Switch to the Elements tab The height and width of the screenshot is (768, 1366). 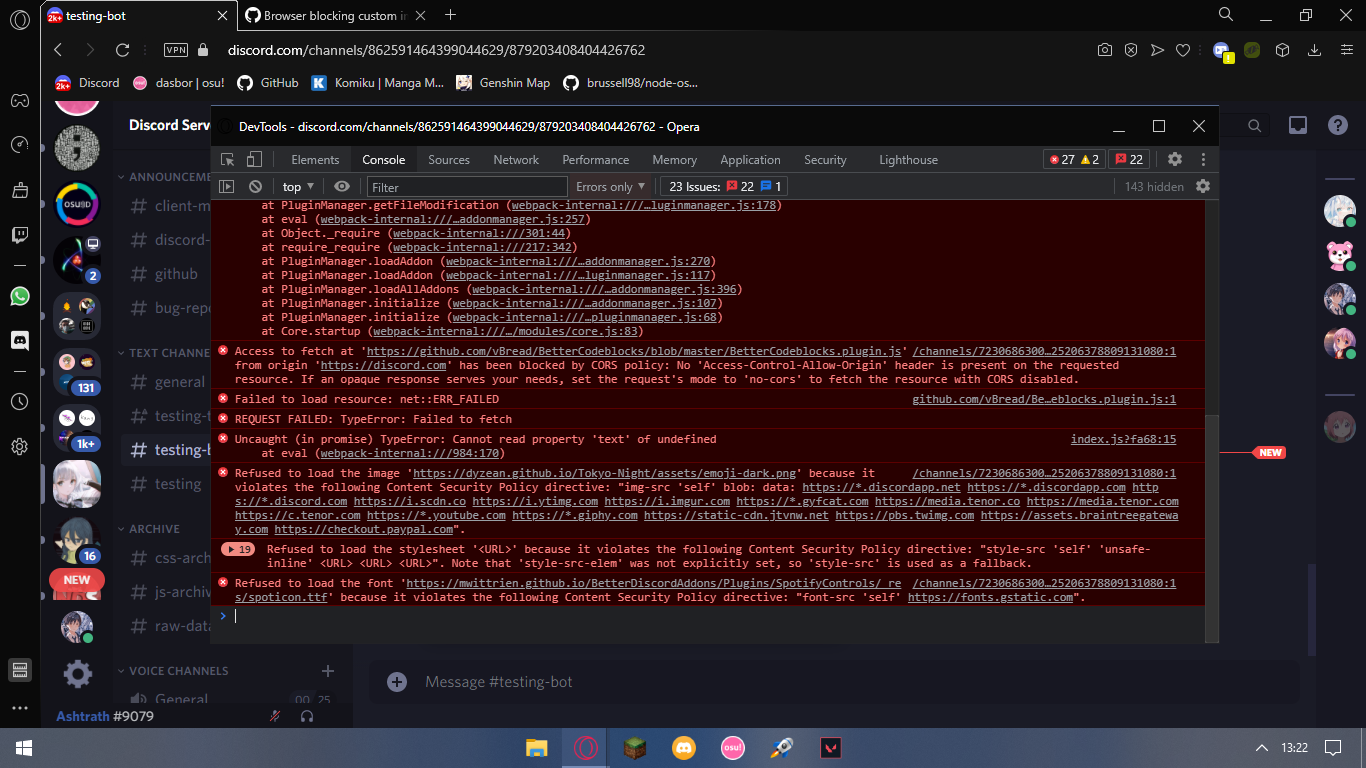click(315, 160)
